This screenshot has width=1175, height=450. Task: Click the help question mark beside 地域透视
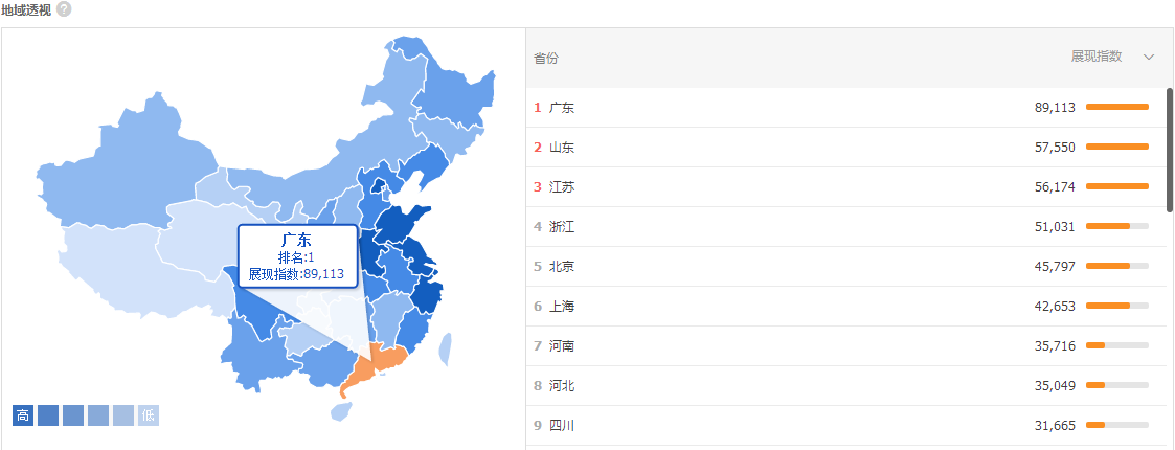coord(64,10)
